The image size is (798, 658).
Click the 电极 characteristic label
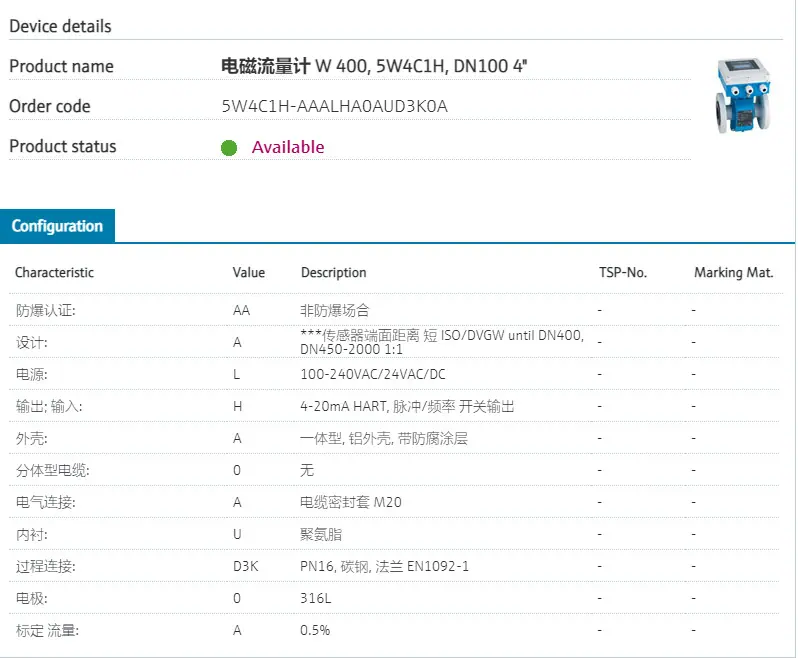click(32, 598)
